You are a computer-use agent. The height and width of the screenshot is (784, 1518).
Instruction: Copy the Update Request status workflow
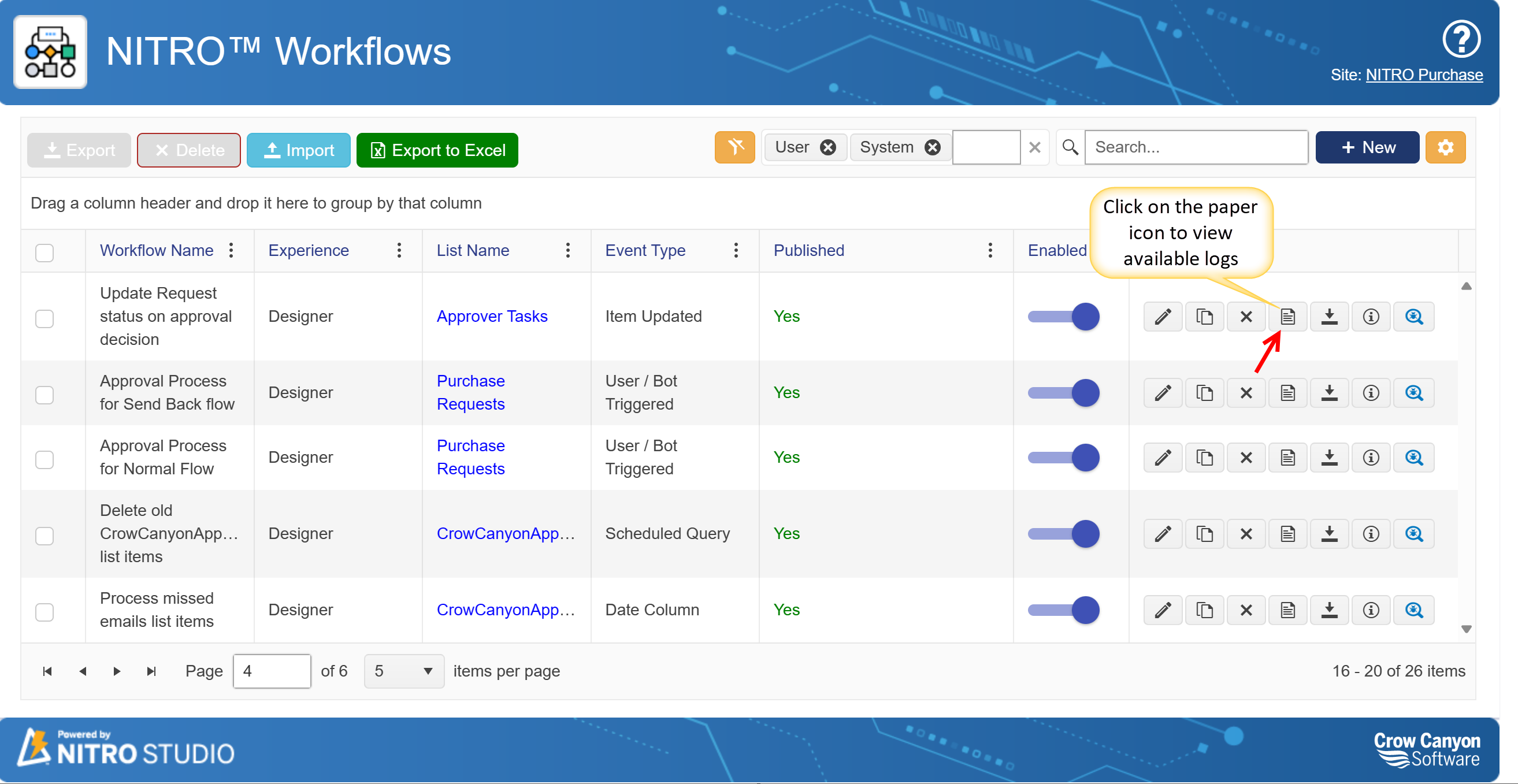[1204, 316]
